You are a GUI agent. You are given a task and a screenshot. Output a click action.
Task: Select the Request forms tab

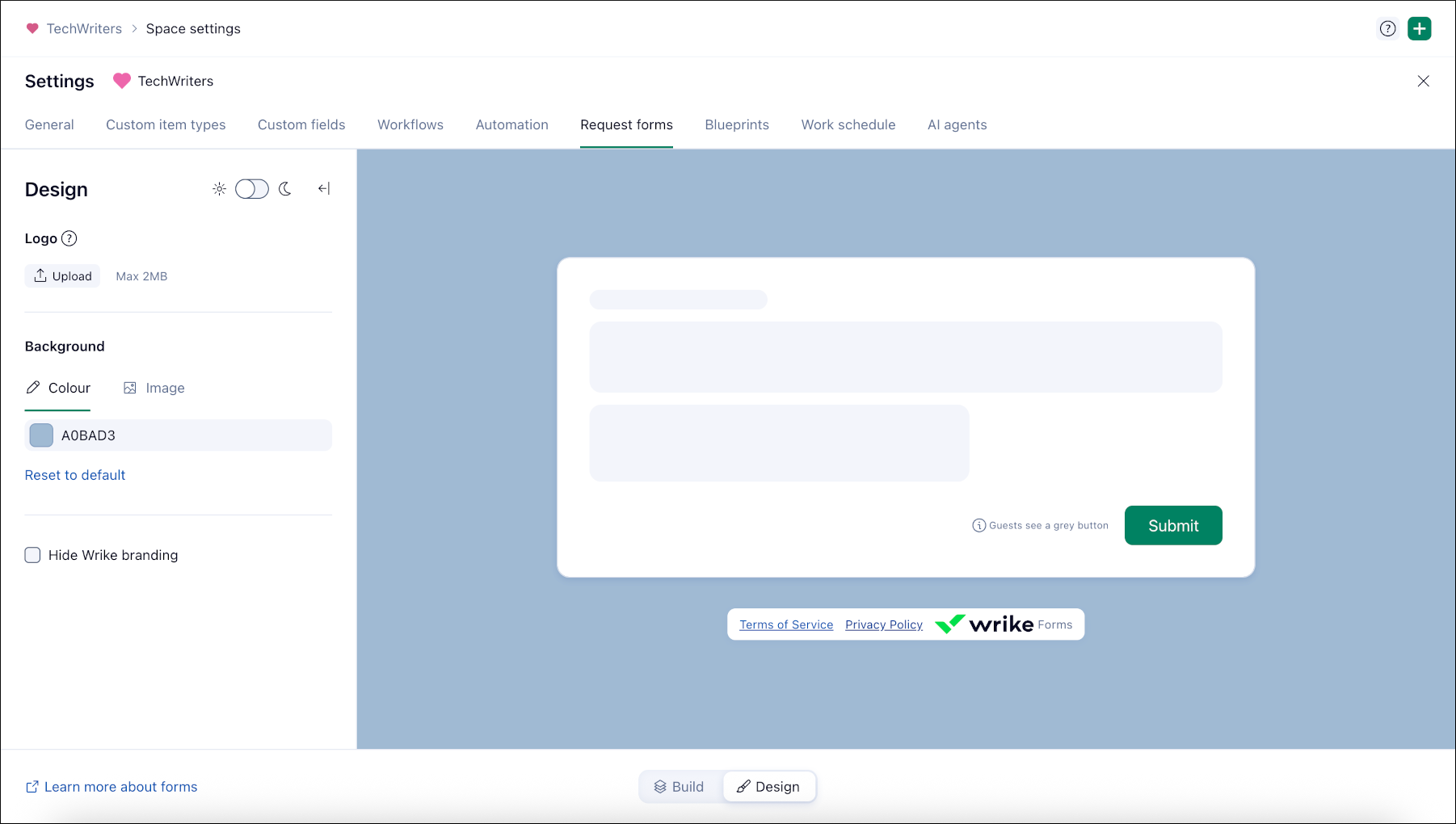(626, 124)
